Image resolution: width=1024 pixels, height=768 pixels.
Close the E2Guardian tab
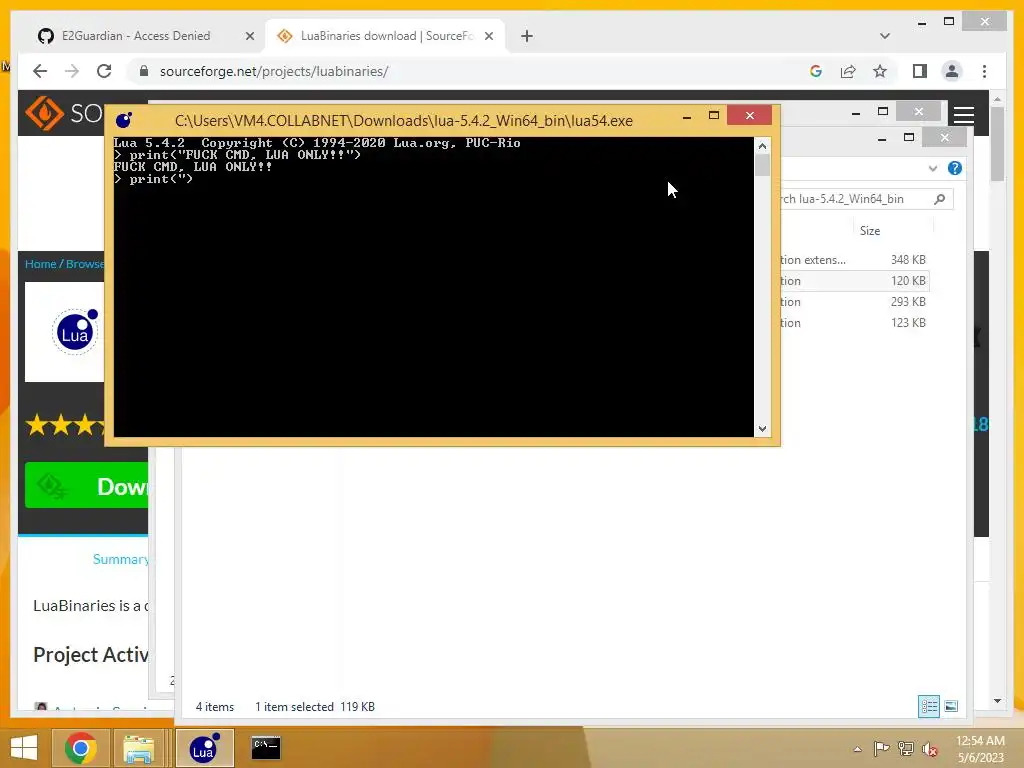coord(249,36)
